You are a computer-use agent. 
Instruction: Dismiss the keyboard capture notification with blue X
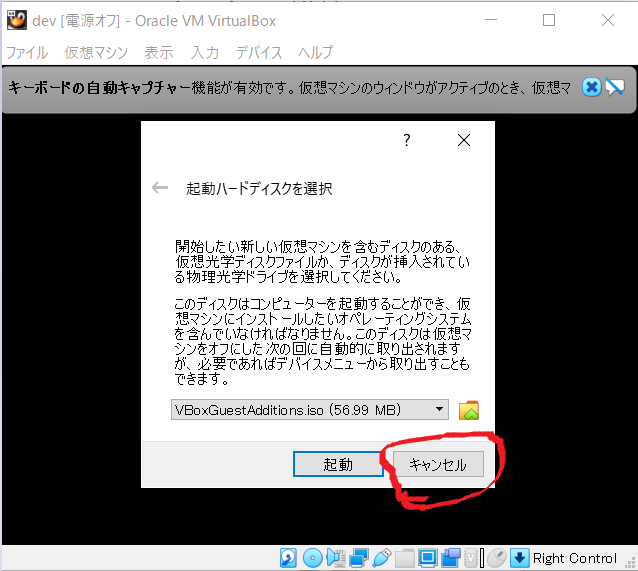pyautogui.click(x=591, y=87)
